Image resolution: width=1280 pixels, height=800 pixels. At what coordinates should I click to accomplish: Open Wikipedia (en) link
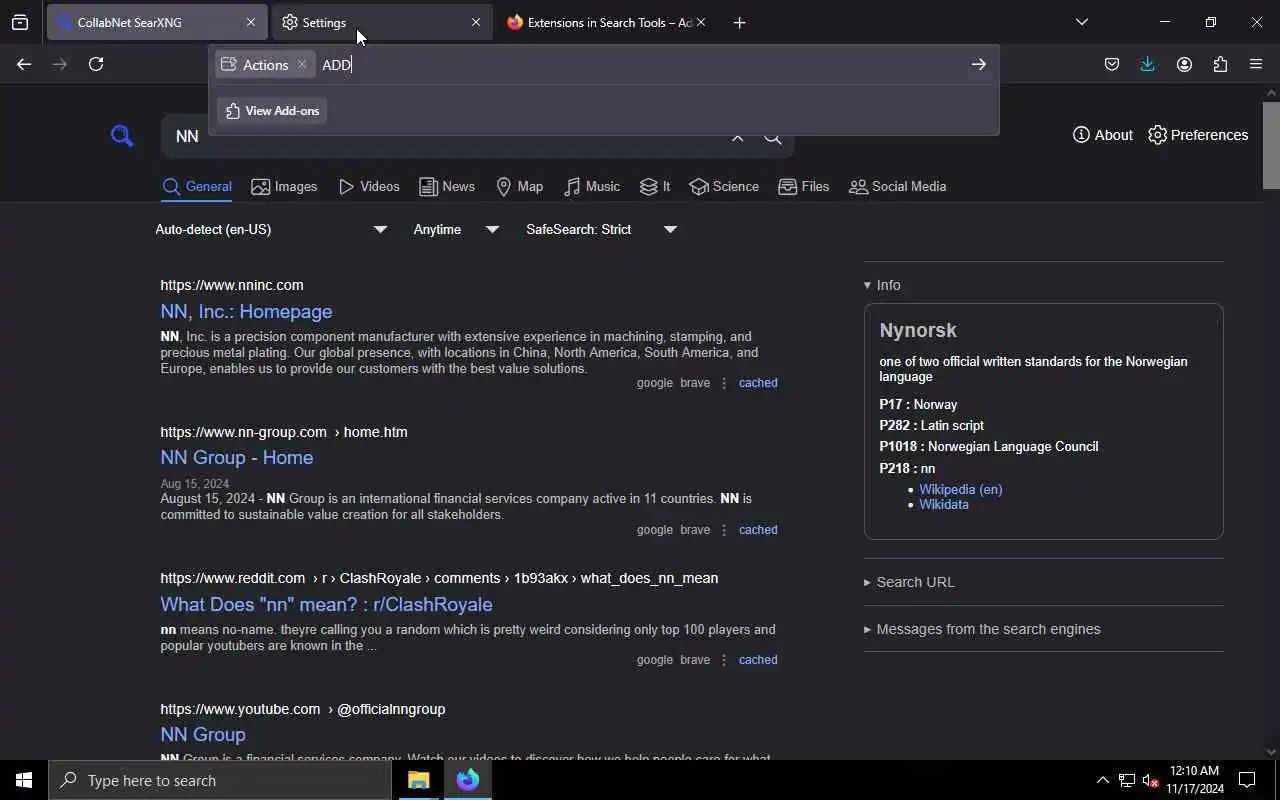pyautogui.click(x=961, y=489)
